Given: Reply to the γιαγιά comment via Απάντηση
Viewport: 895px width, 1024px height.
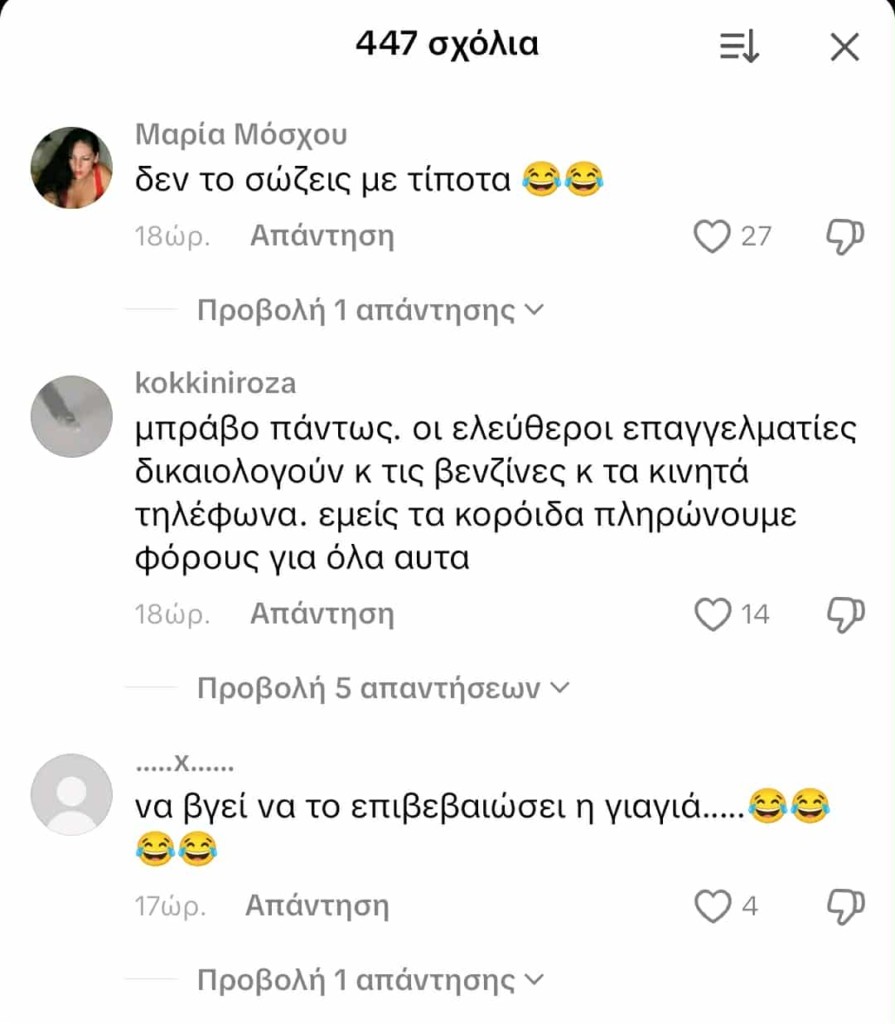Looking at the screenshot, I should (317, 906).
